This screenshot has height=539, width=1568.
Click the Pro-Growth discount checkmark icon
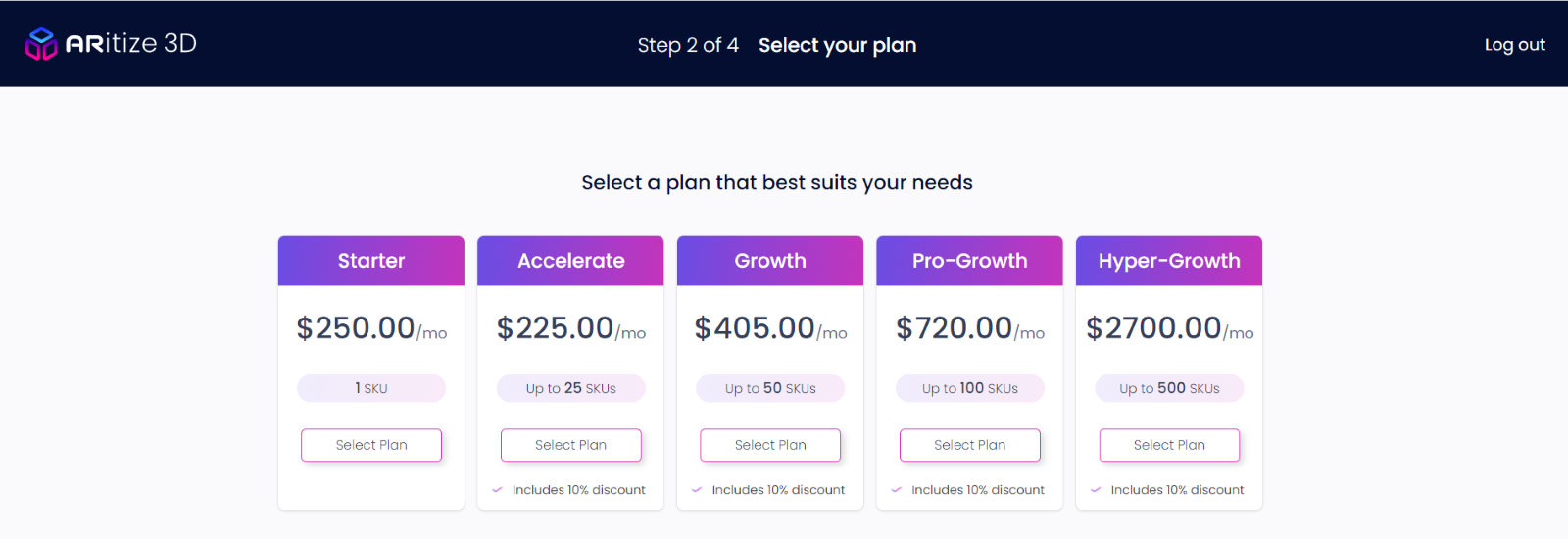pos(897,490)
